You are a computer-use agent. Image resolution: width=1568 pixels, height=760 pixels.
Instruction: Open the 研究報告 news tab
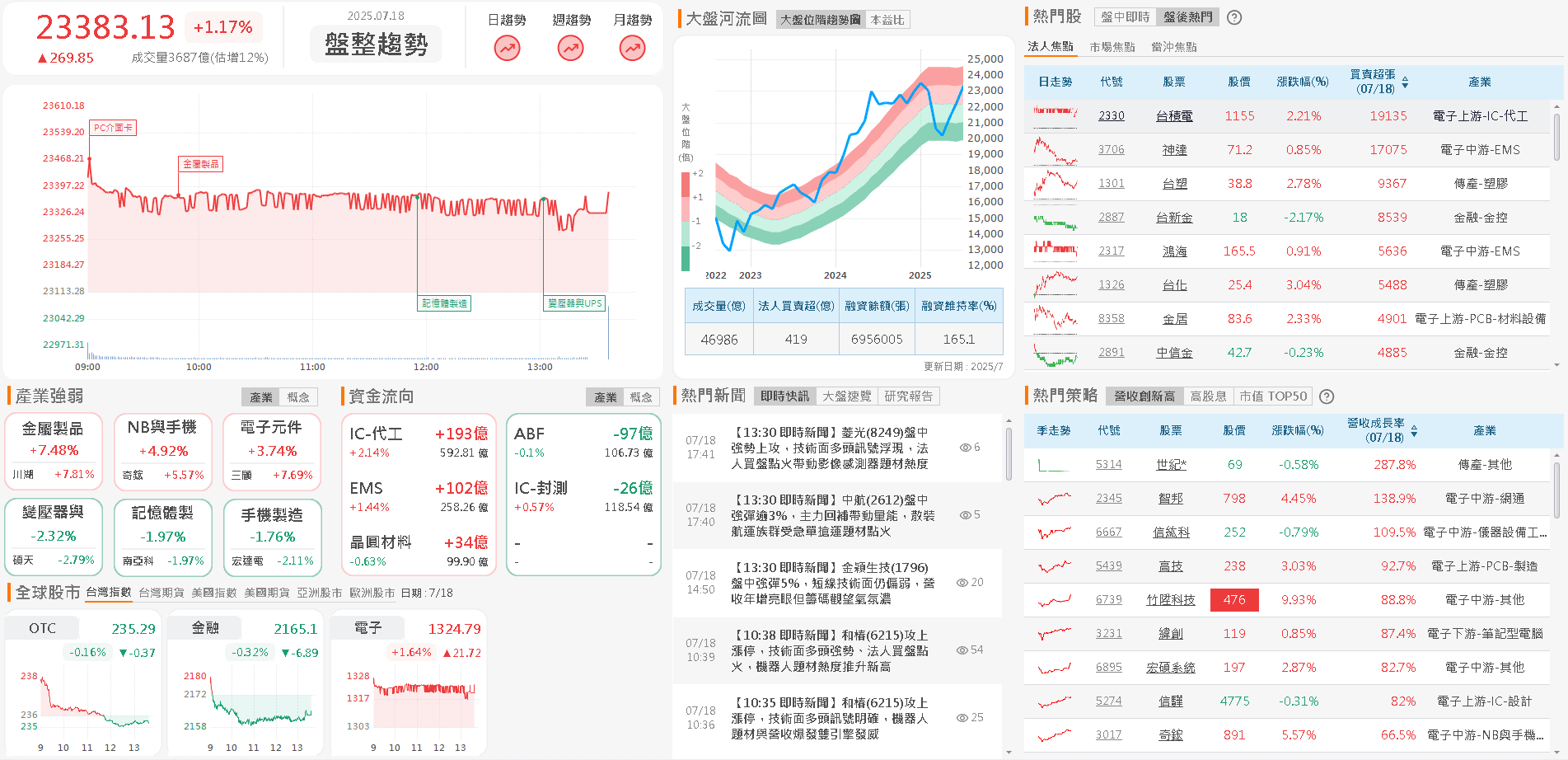(x=909, y=396)
